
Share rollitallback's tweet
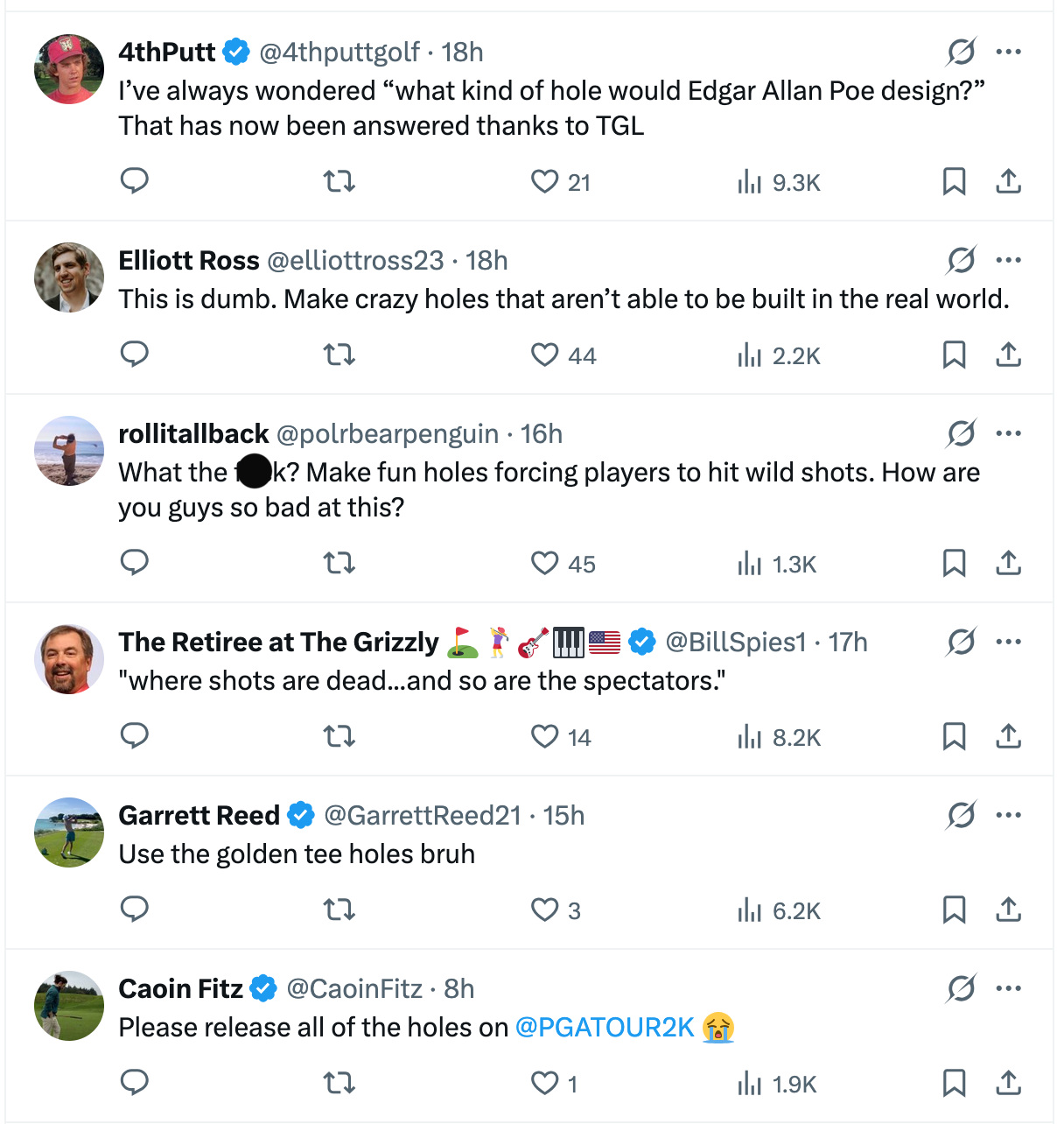(1008, 563)
